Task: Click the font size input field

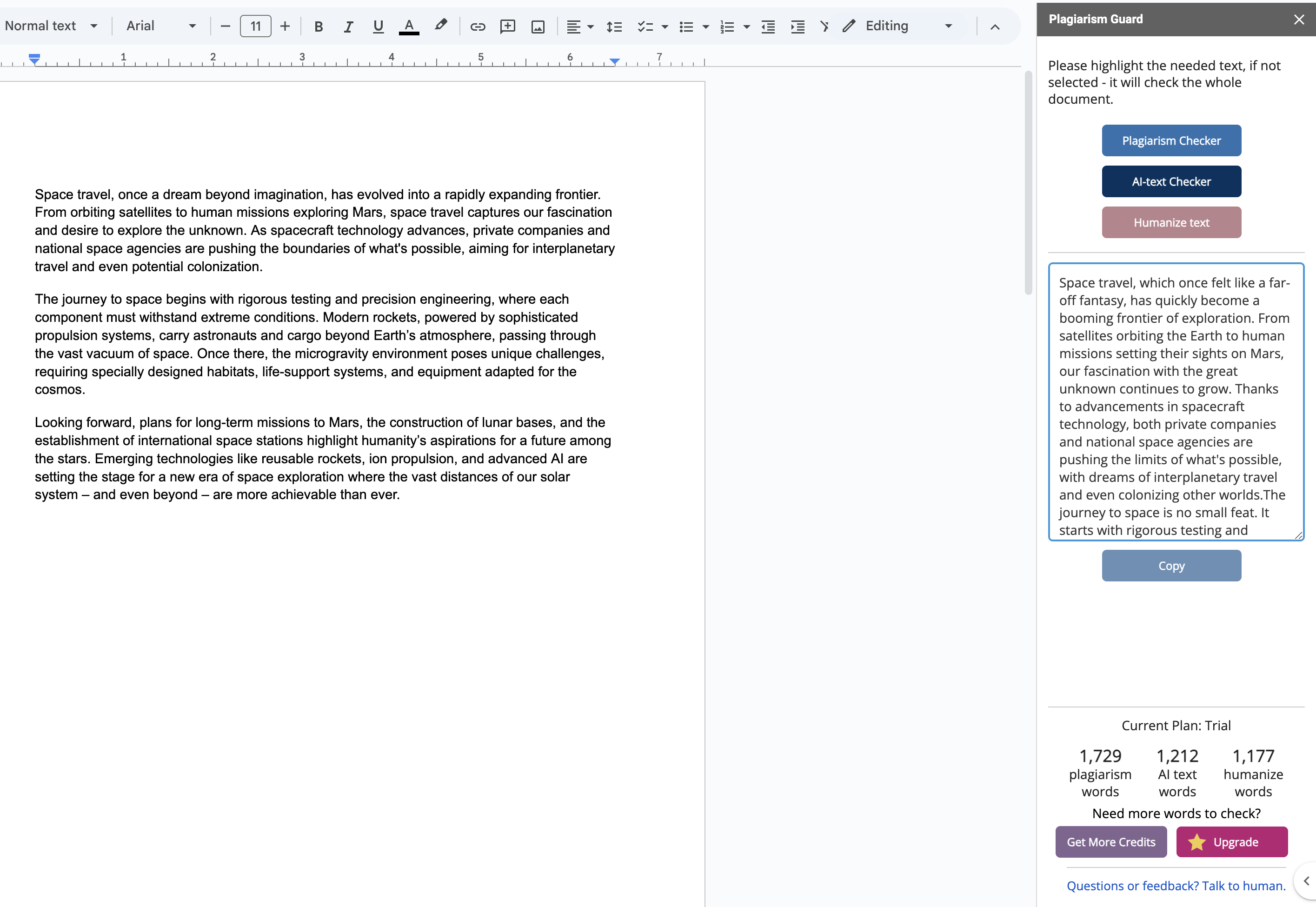Action: (x=255, y=26)
